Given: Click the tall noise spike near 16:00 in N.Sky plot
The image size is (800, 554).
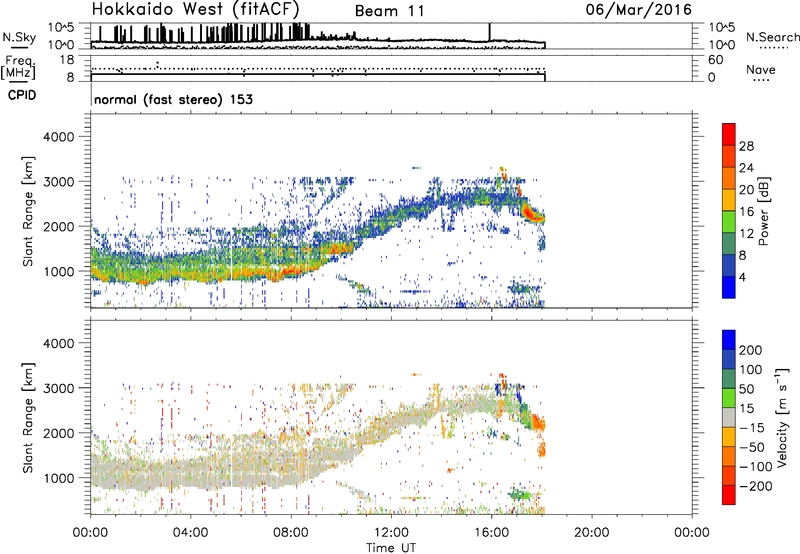Looking at the screenshot, I should pyautogui.click(x=490, y=32).
